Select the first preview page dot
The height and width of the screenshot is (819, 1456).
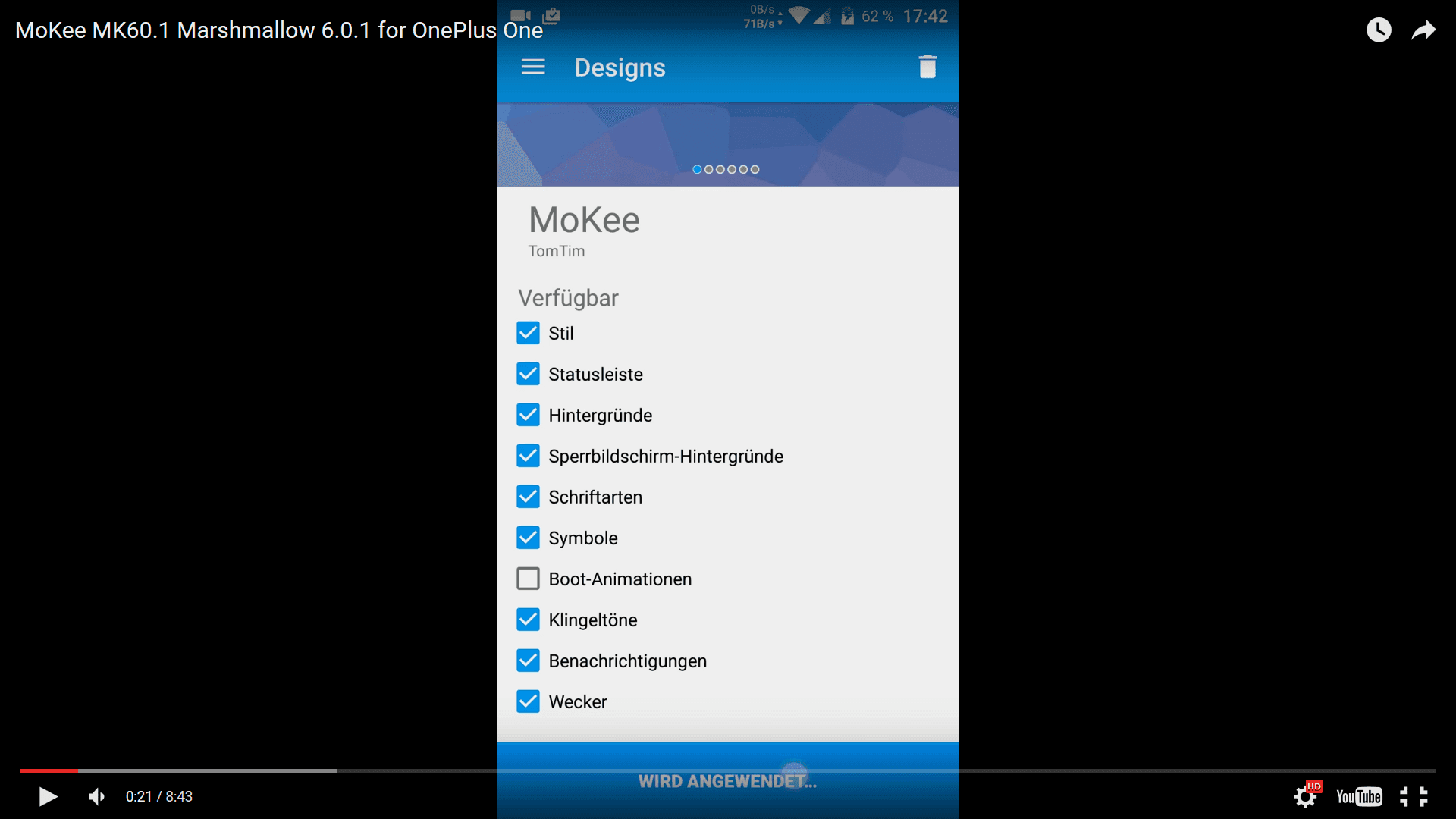coord(697,169)
